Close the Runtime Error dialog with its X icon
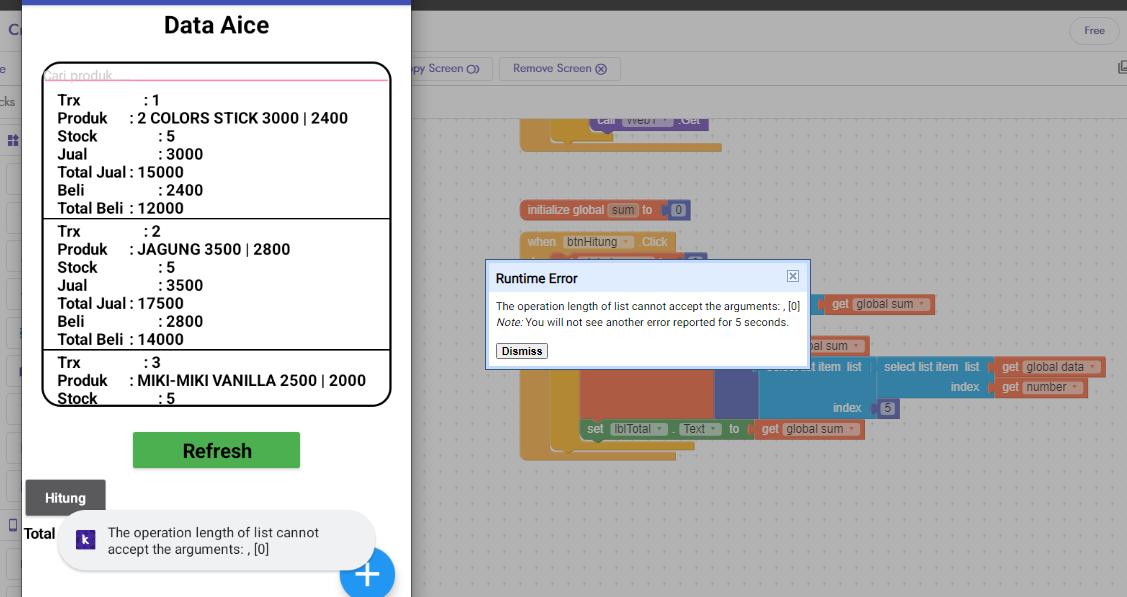Screen dimensions: 1127x597 click(x=793, y=276)
